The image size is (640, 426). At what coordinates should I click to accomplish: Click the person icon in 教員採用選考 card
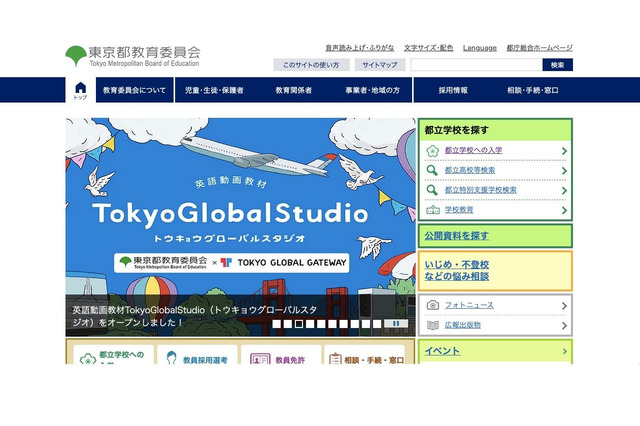click(x=172, y=358)
